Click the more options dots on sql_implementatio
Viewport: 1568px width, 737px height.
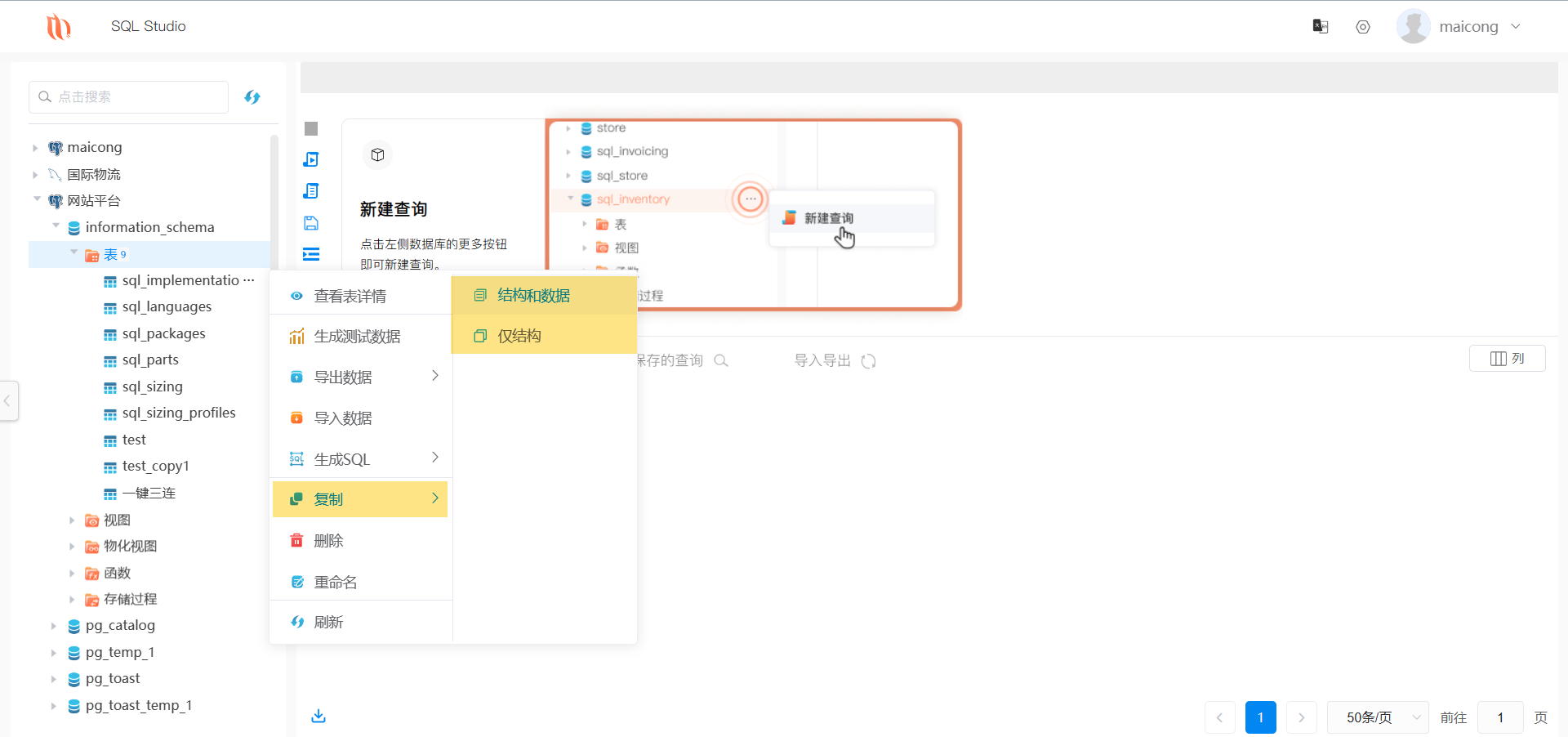(248, 280)
